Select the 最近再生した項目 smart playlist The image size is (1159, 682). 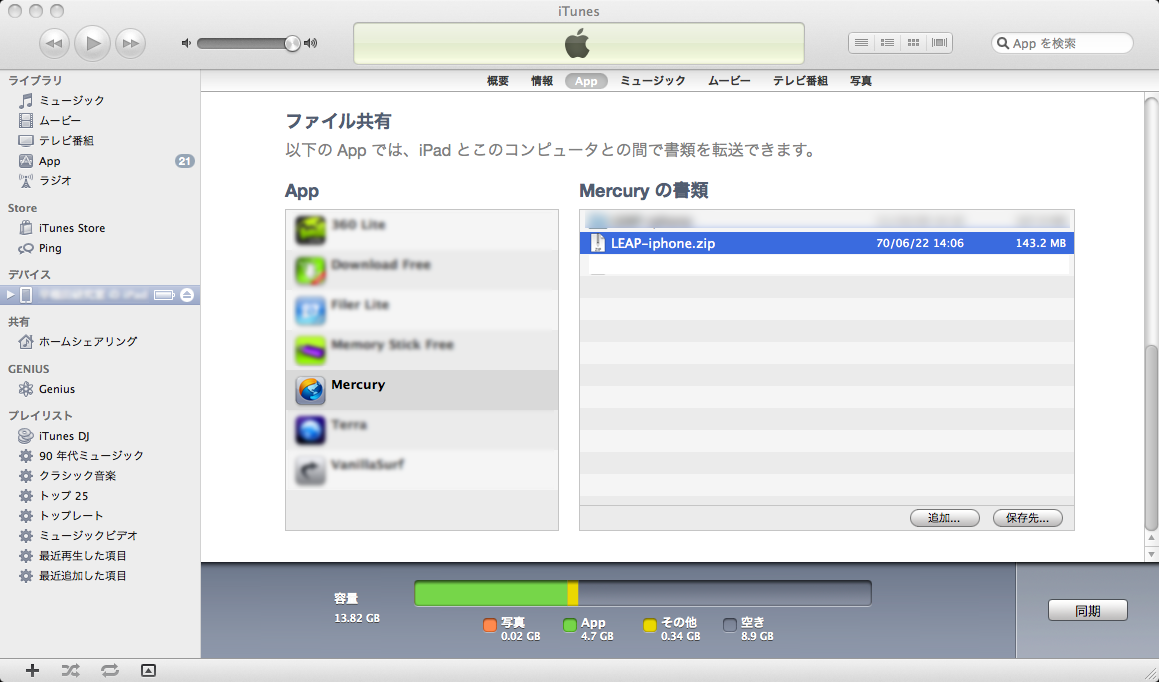[72, 556]
